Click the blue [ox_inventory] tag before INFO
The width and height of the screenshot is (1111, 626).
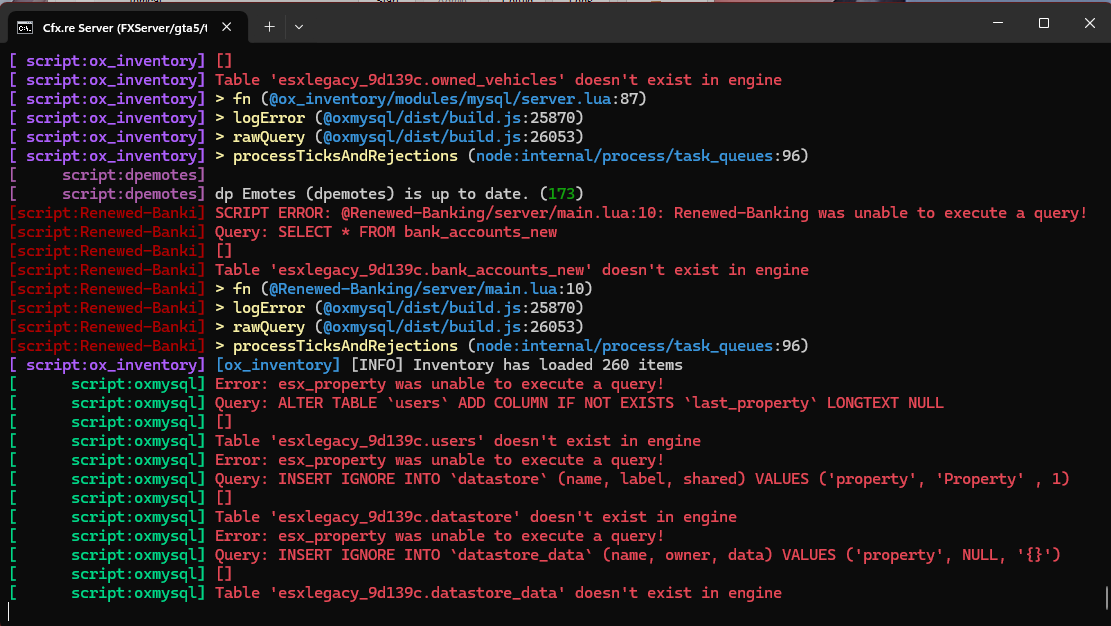(x=278, y=364)
